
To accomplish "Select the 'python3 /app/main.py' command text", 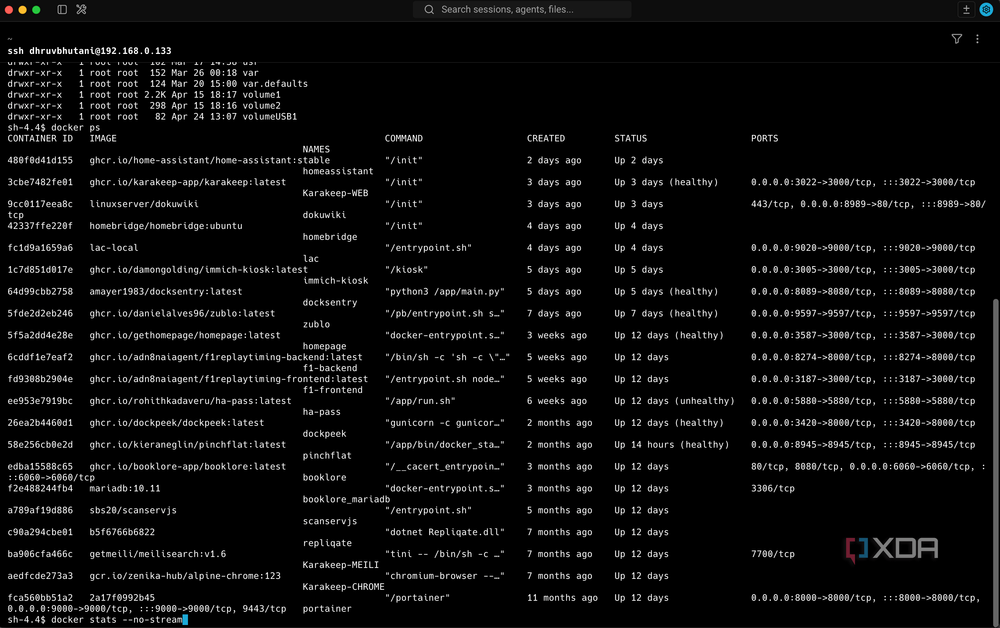I will pos(445,291).
